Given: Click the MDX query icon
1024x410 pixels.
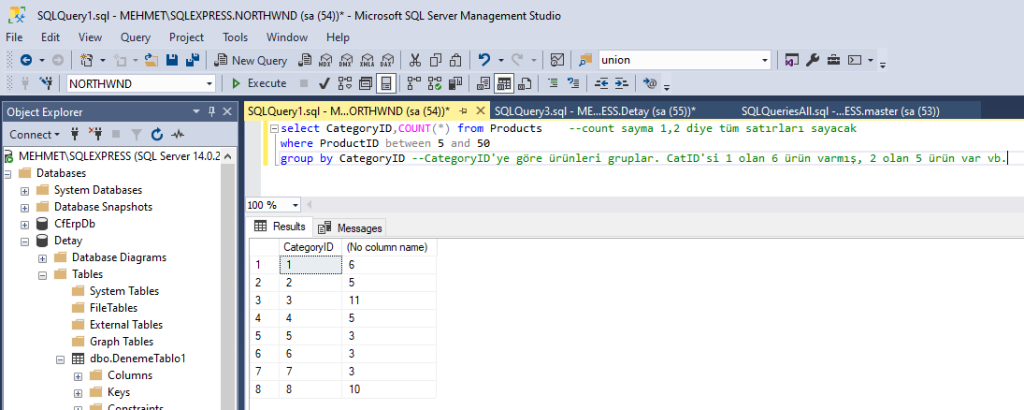Looking at the screenshot, I should pyautogui.click(x=325, y=60).
